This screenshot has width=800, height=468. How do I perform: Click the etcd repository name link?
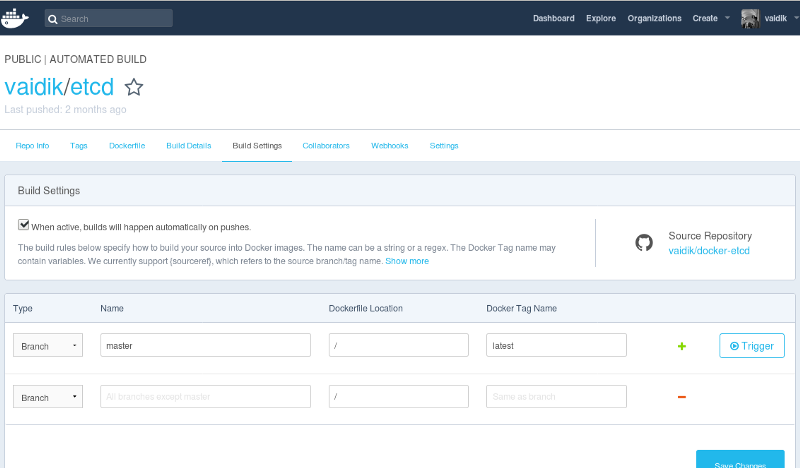coord(92,87)
